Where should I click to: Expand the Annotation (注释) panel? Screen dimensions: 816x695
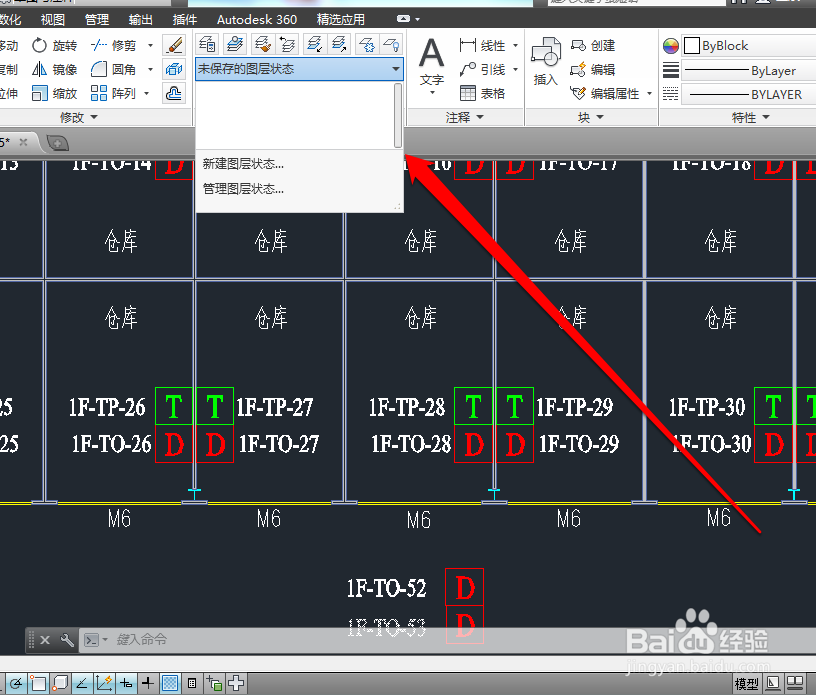click(x=465, y=118)
